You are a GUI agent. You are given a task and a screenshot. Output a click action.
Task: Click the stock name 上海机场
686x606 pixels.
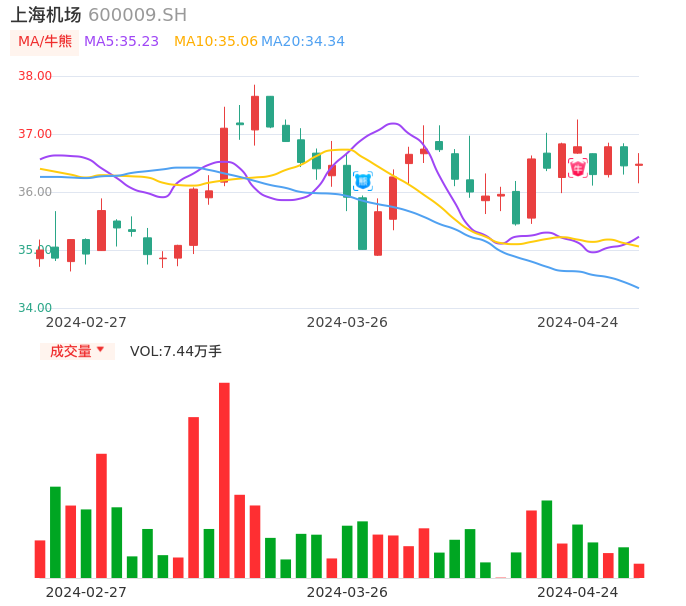45,15
